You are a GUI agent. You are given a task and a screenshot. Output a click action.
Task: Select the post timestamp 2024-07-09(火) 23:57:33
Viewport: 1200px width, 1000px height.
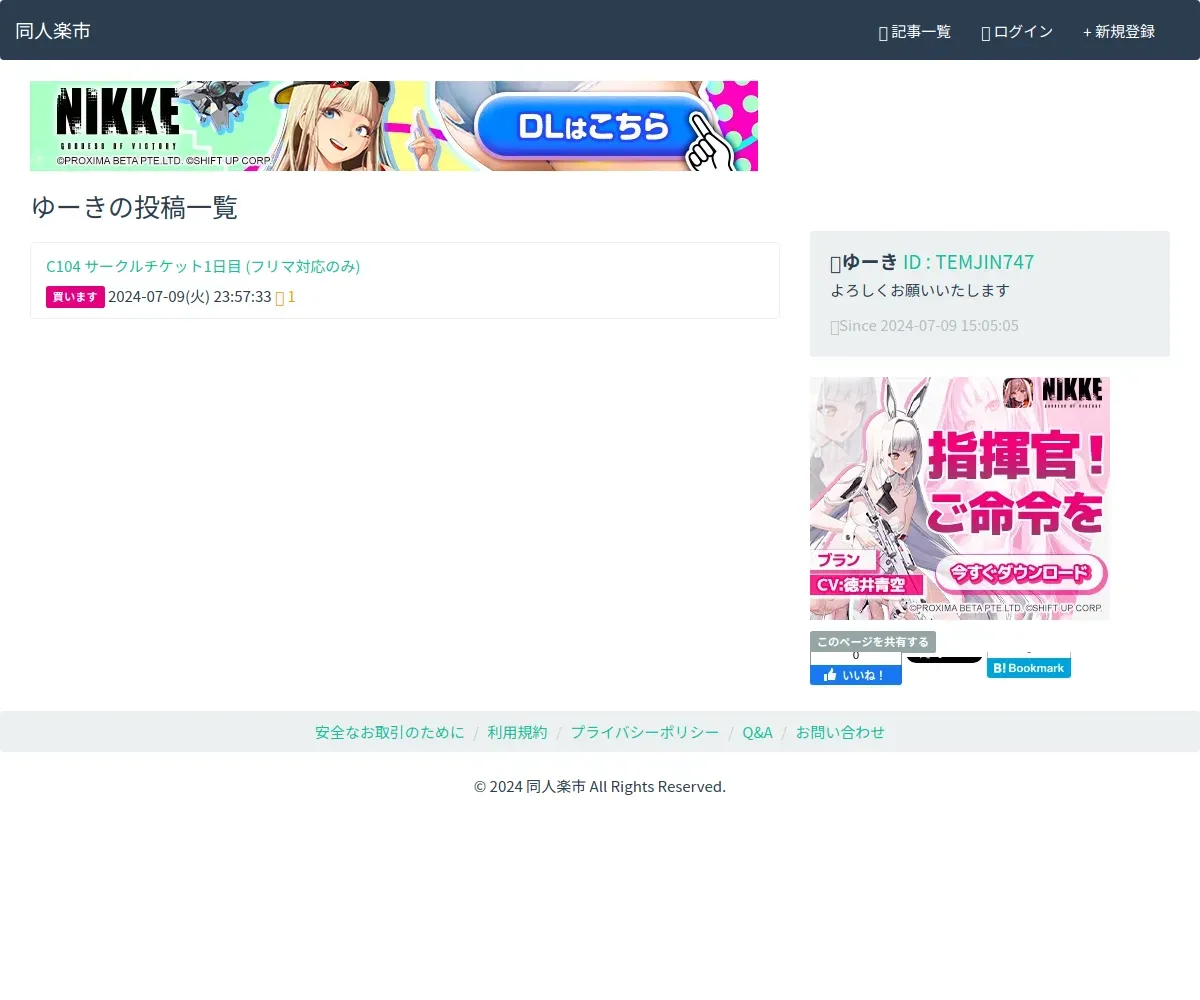190,297
